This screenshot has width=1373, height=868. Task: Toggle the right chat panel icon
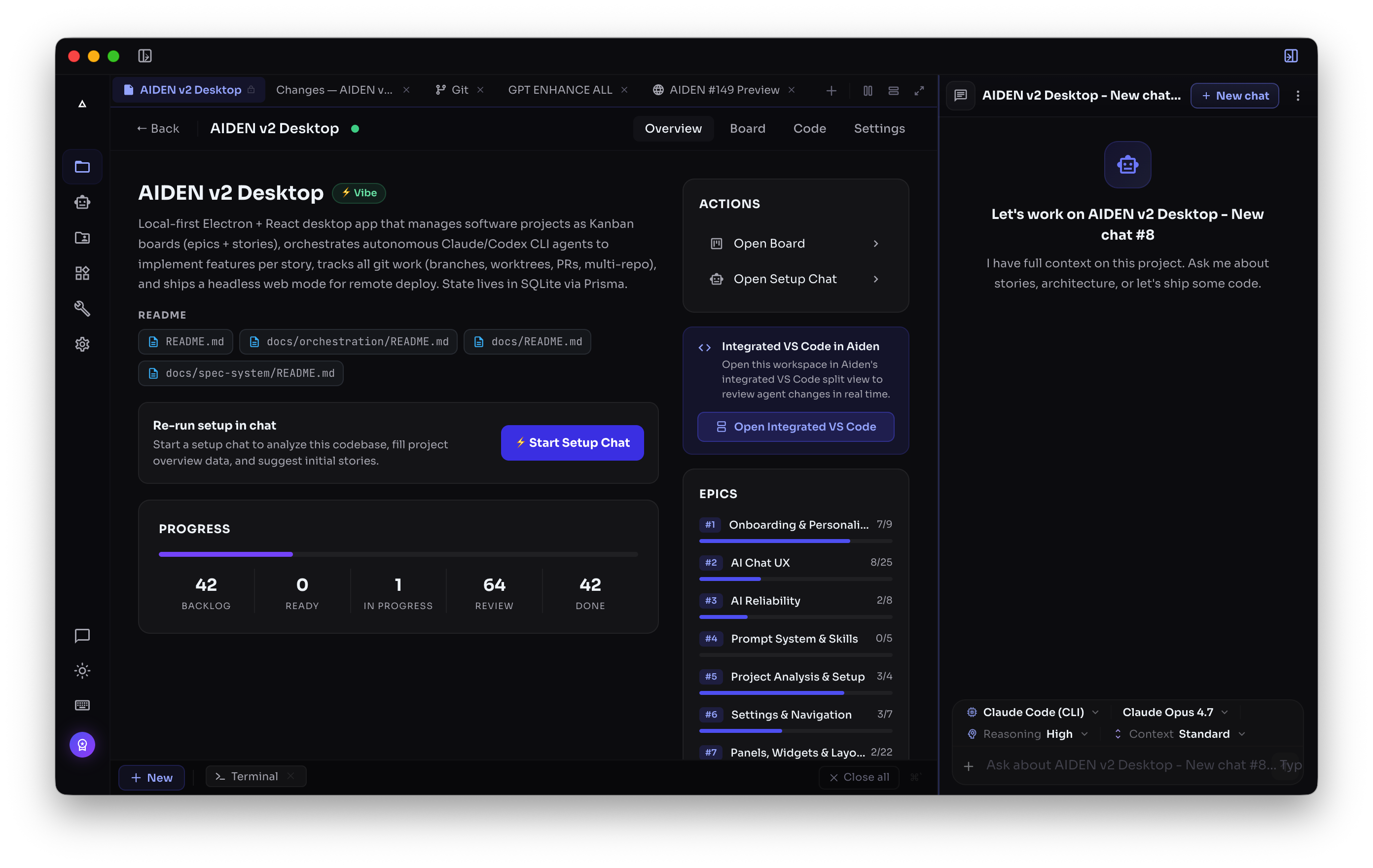point(1290,56)
